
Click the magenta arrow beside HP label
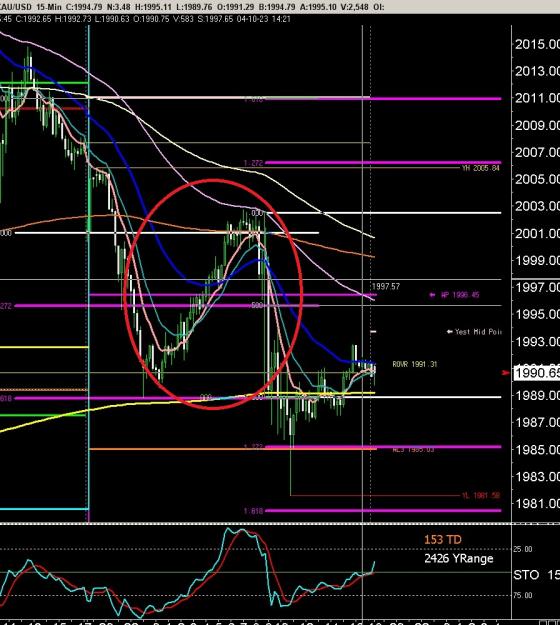(x=432, y=295)
